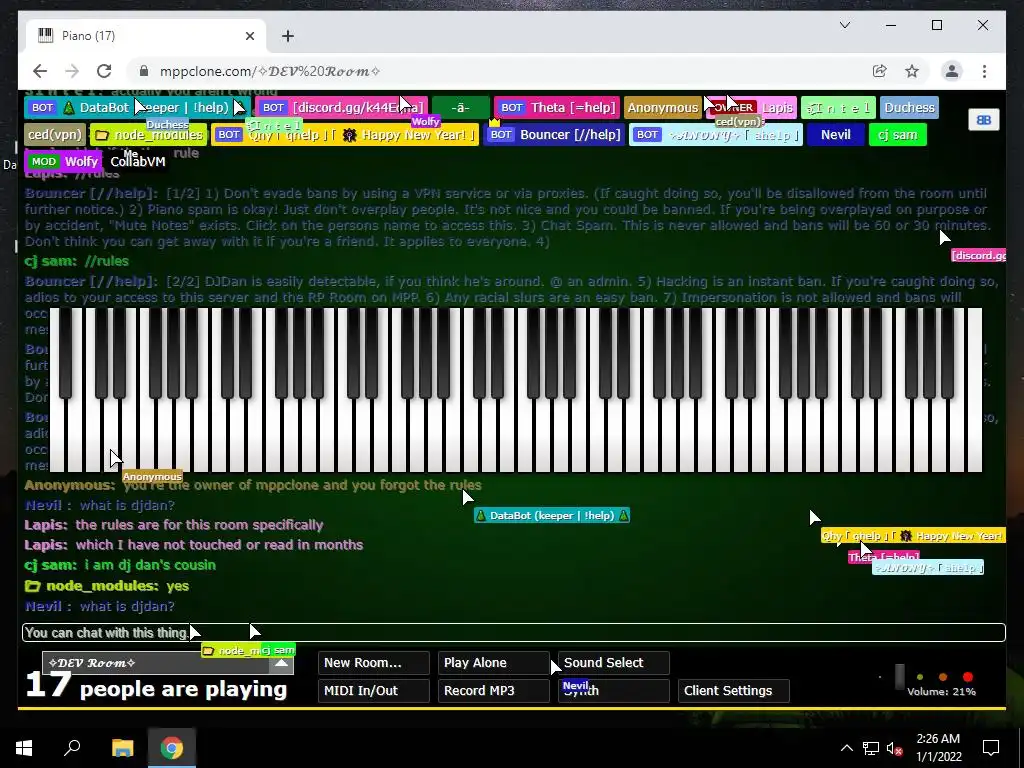Viewport: 1024px width, 768px height.
Task: Click the olive dot near volume
Action: [x=920, y=677]
